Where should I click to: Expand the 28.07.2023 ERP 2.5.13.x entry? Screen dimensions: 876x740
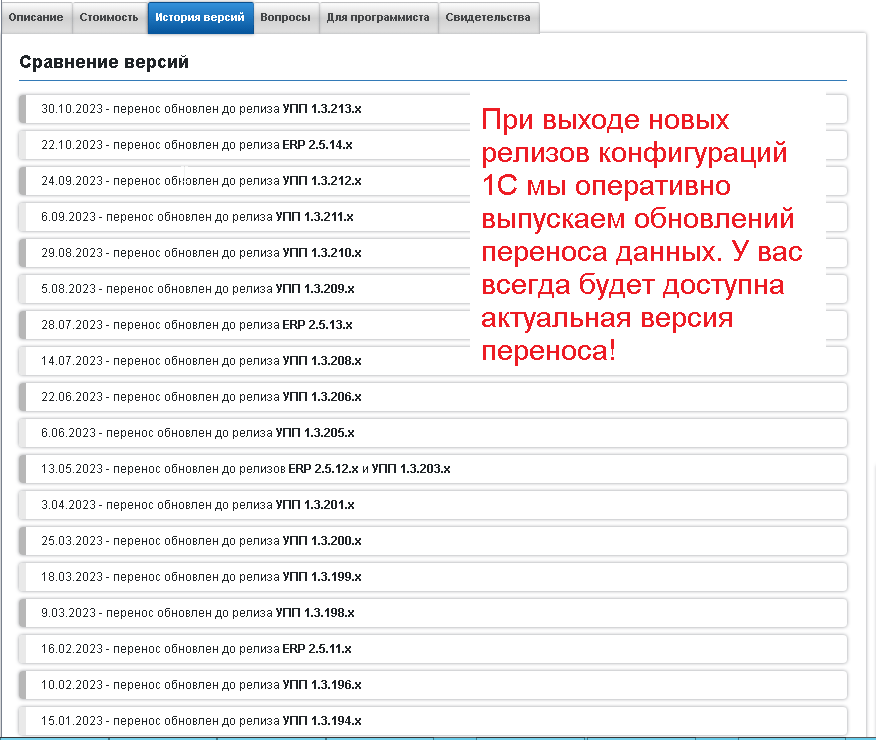pyautogui.click(x=200, y=325)
